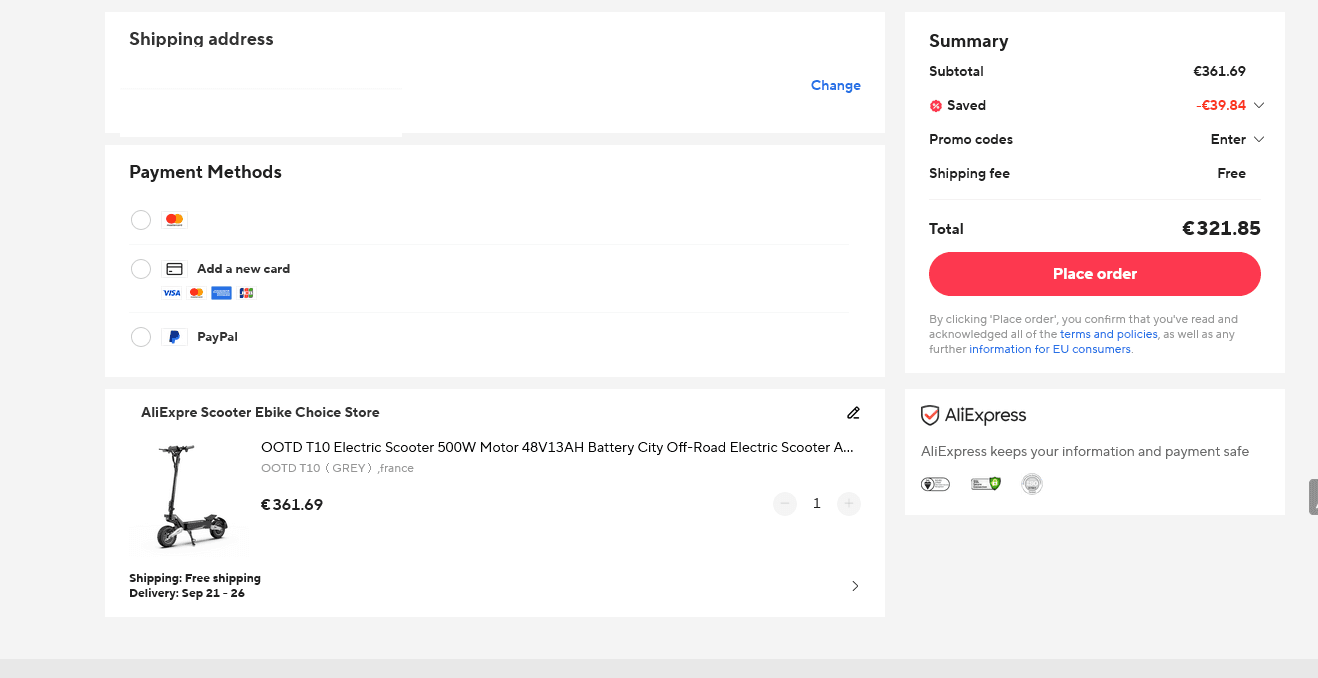Image resolution: width=1318 pixels, height=678 pixels.
Task: Click the AliExpress shield logo icon
Action: (930, 415)
